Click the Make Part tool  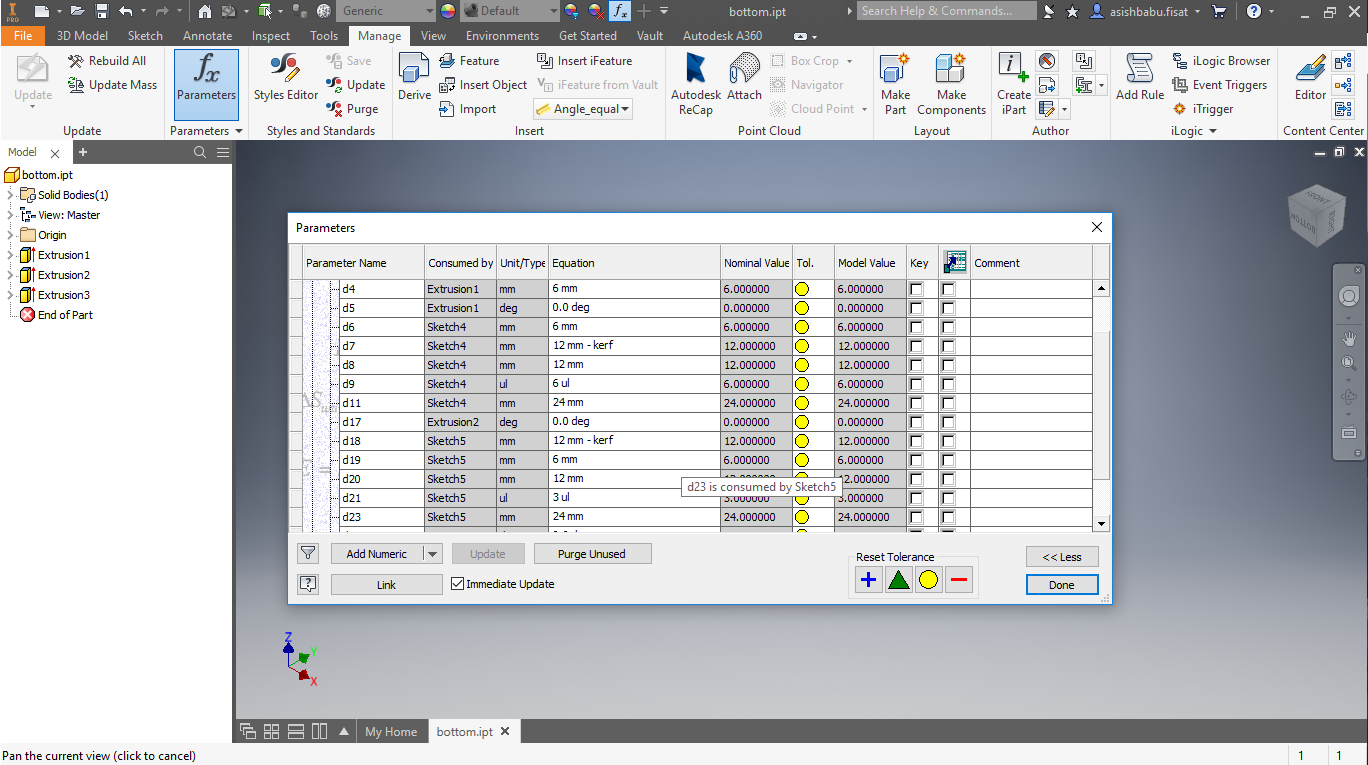click(x=895, y=85)
